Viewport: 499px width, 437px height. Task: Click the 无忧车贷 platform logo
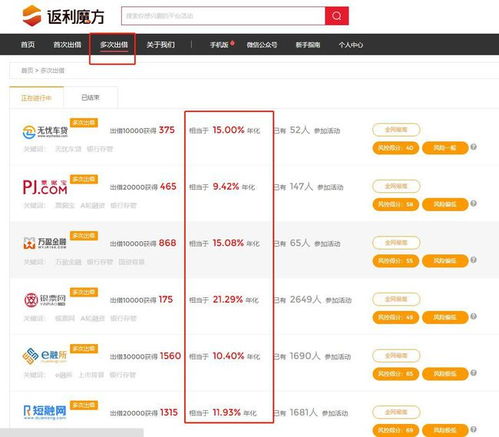click(x=45, y=132)
